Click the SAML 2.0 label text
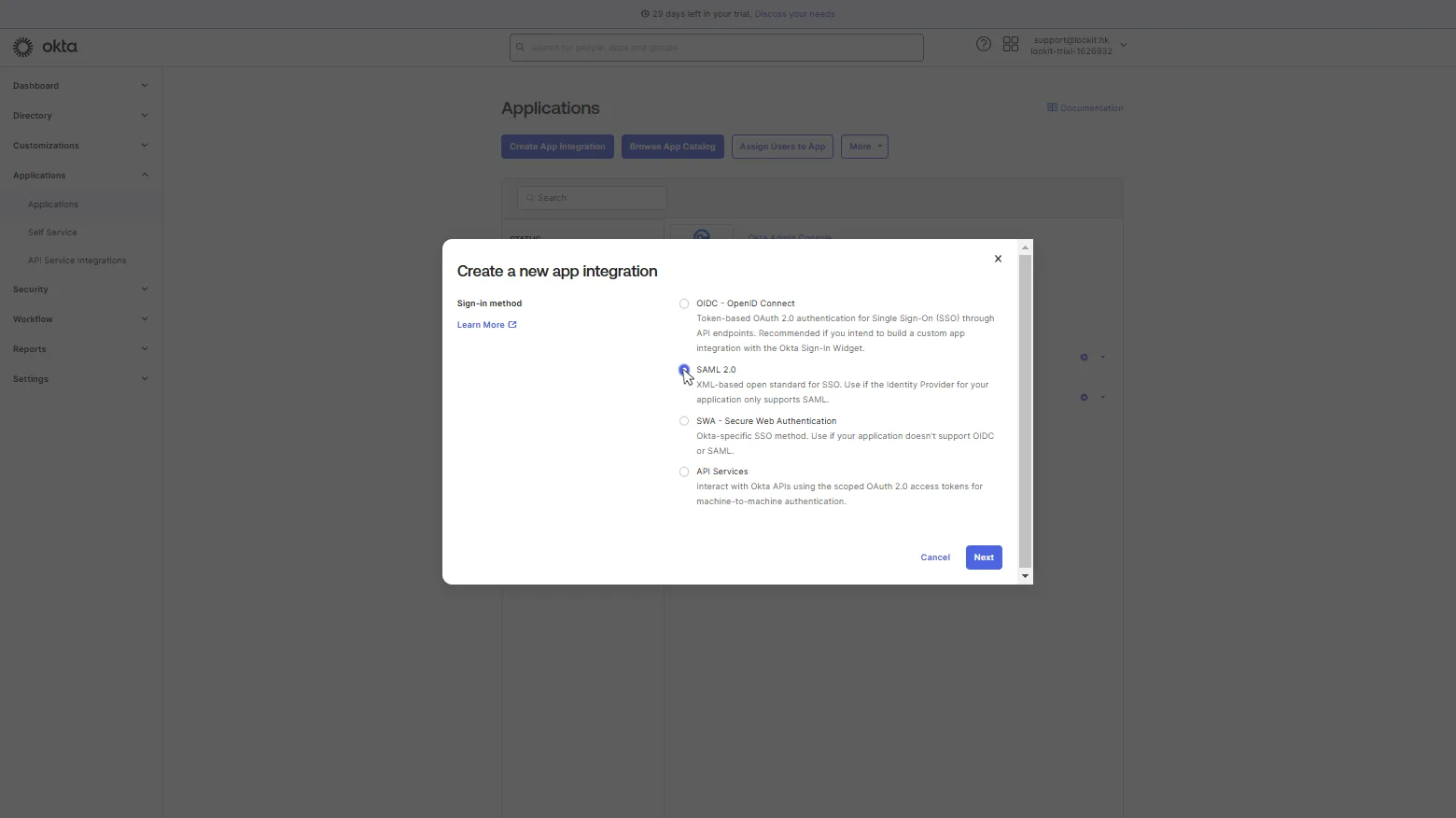1456x818 pixels. pyautogui.click(x=716, y=370)
